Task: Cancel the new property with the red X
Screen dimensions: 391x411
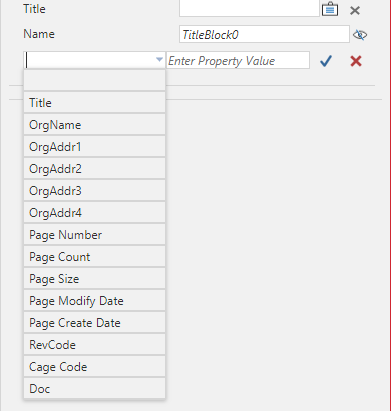Action: tap(356, 61)
